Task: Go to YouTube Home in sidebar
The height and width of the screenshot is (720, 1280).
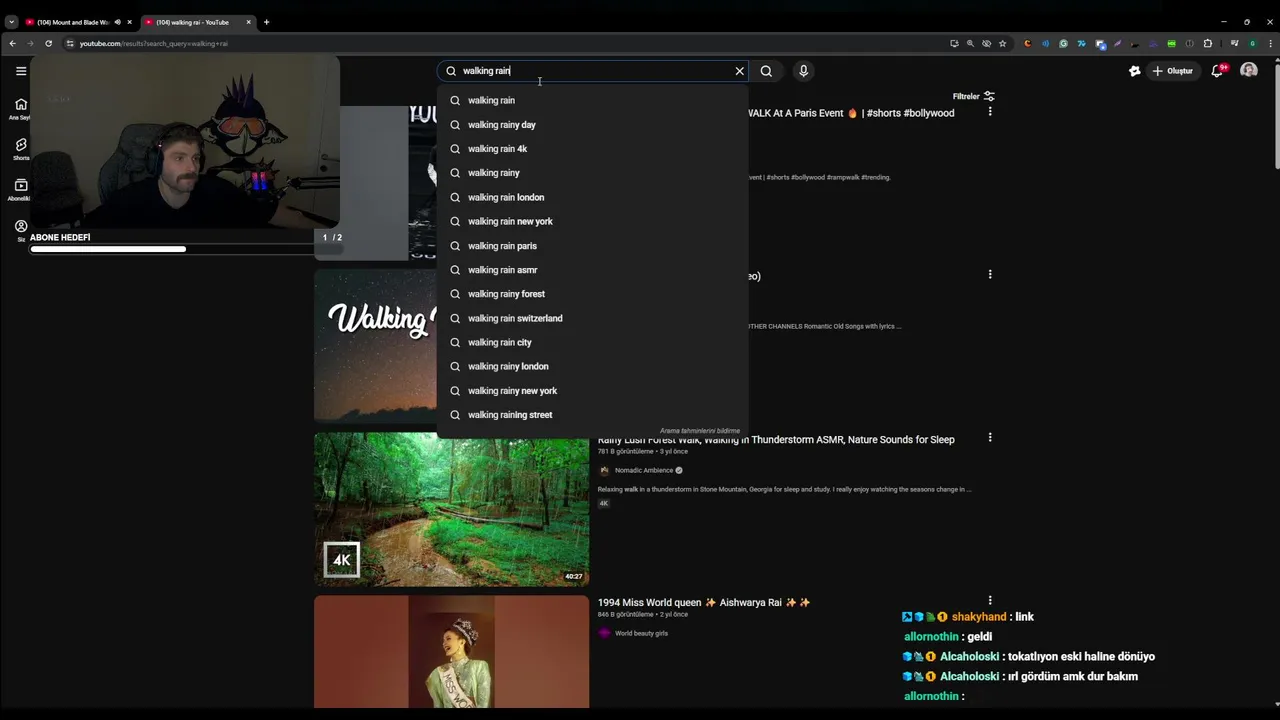Action: (x=21, y=109)
